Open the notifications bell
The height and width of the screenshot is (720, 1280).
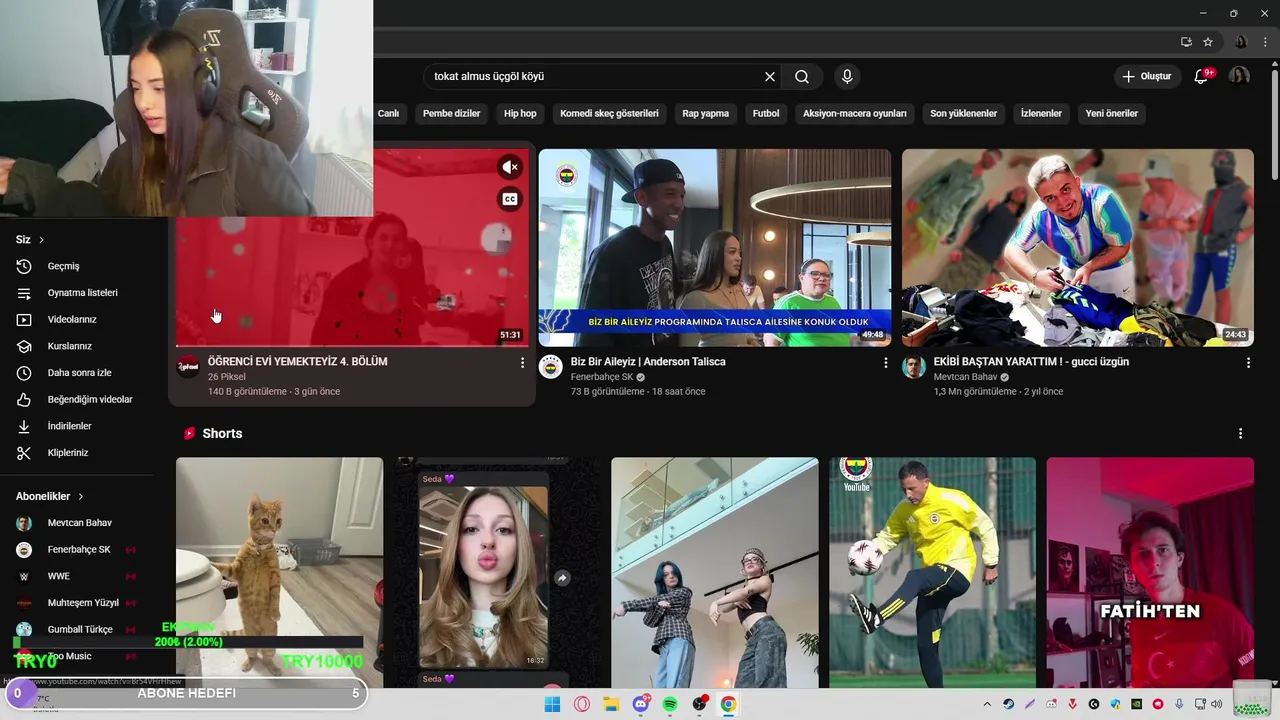click(1203, 76)
